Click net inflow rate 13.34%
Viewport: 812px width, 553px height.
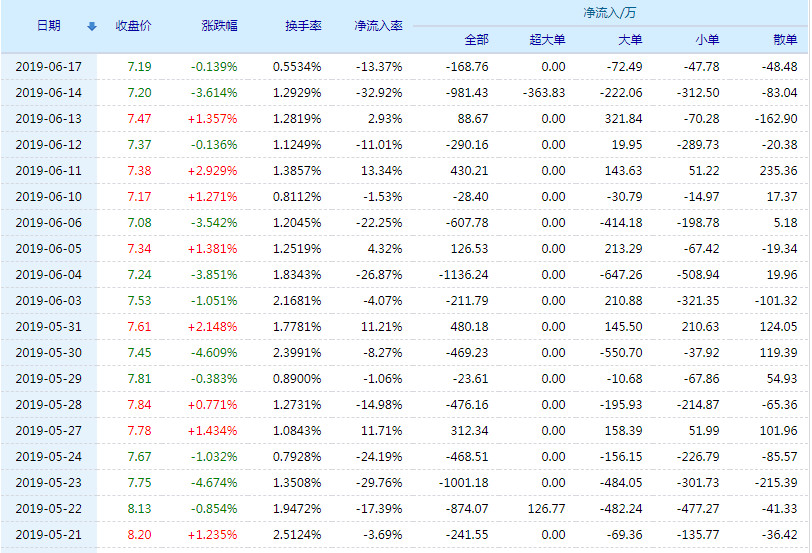[x=382, y=170]
